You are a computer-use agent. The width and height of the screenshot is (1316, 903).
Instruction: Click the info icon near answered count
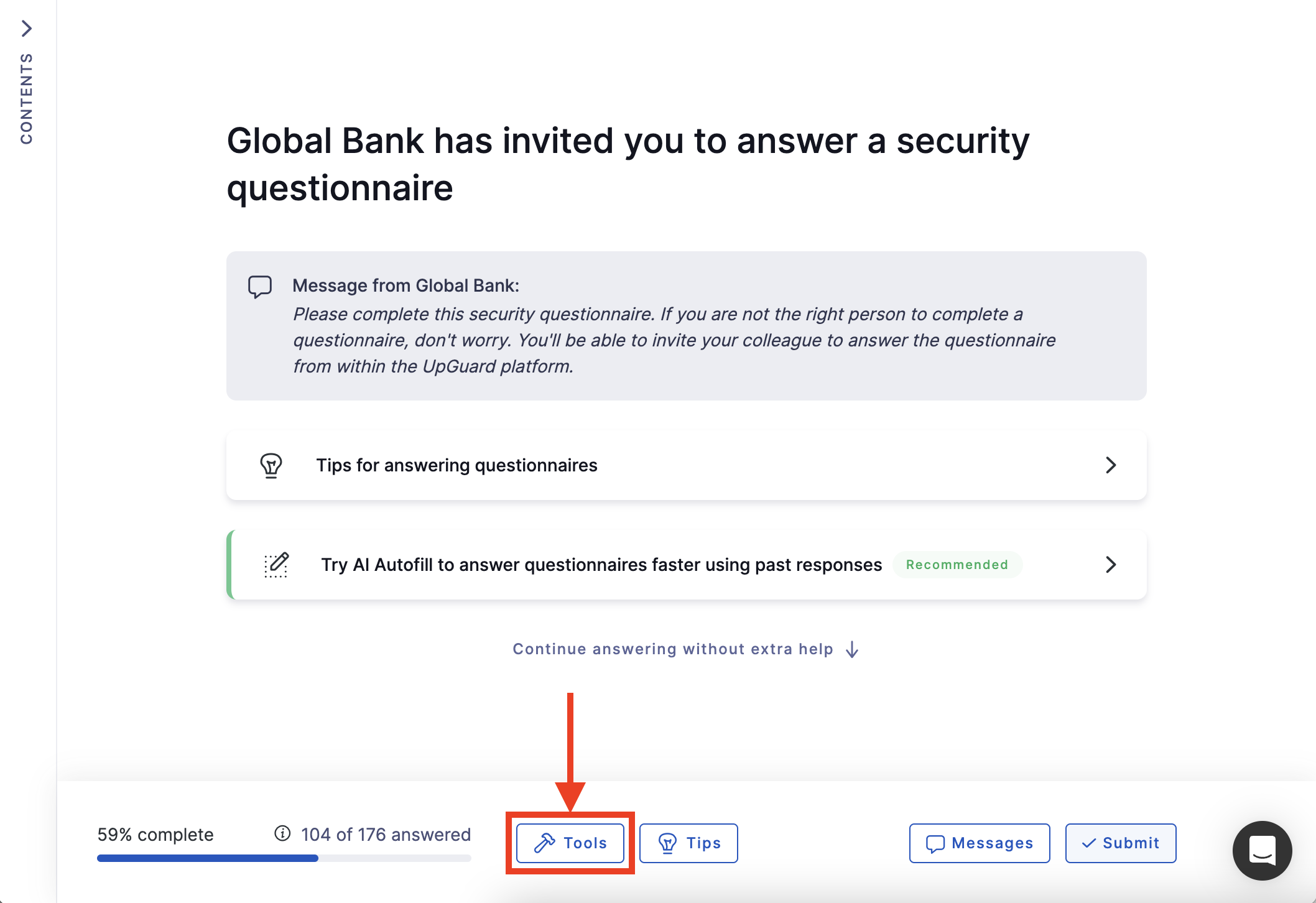tap(281, 833)
